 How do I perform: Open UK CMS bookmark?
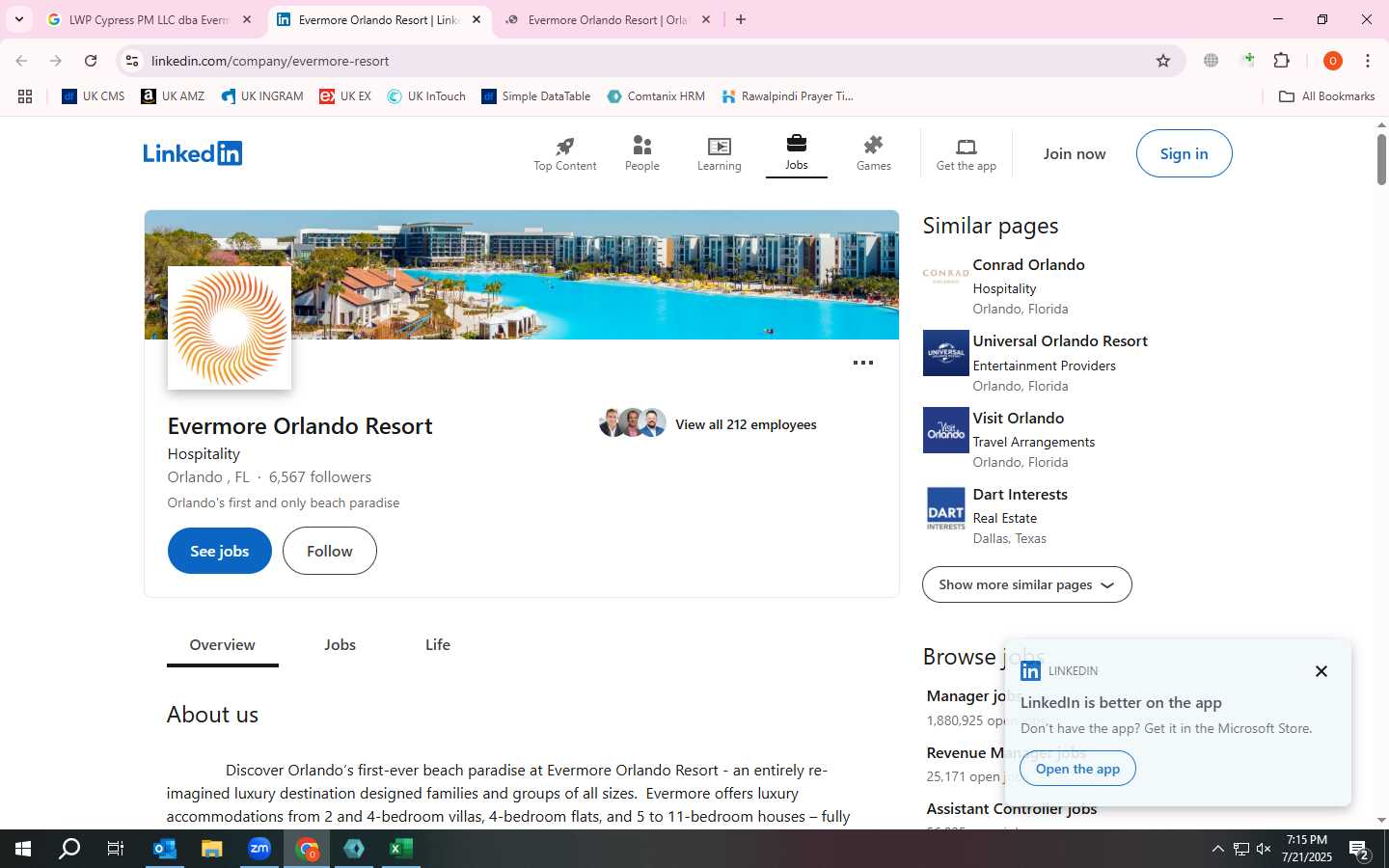[94, 96]
